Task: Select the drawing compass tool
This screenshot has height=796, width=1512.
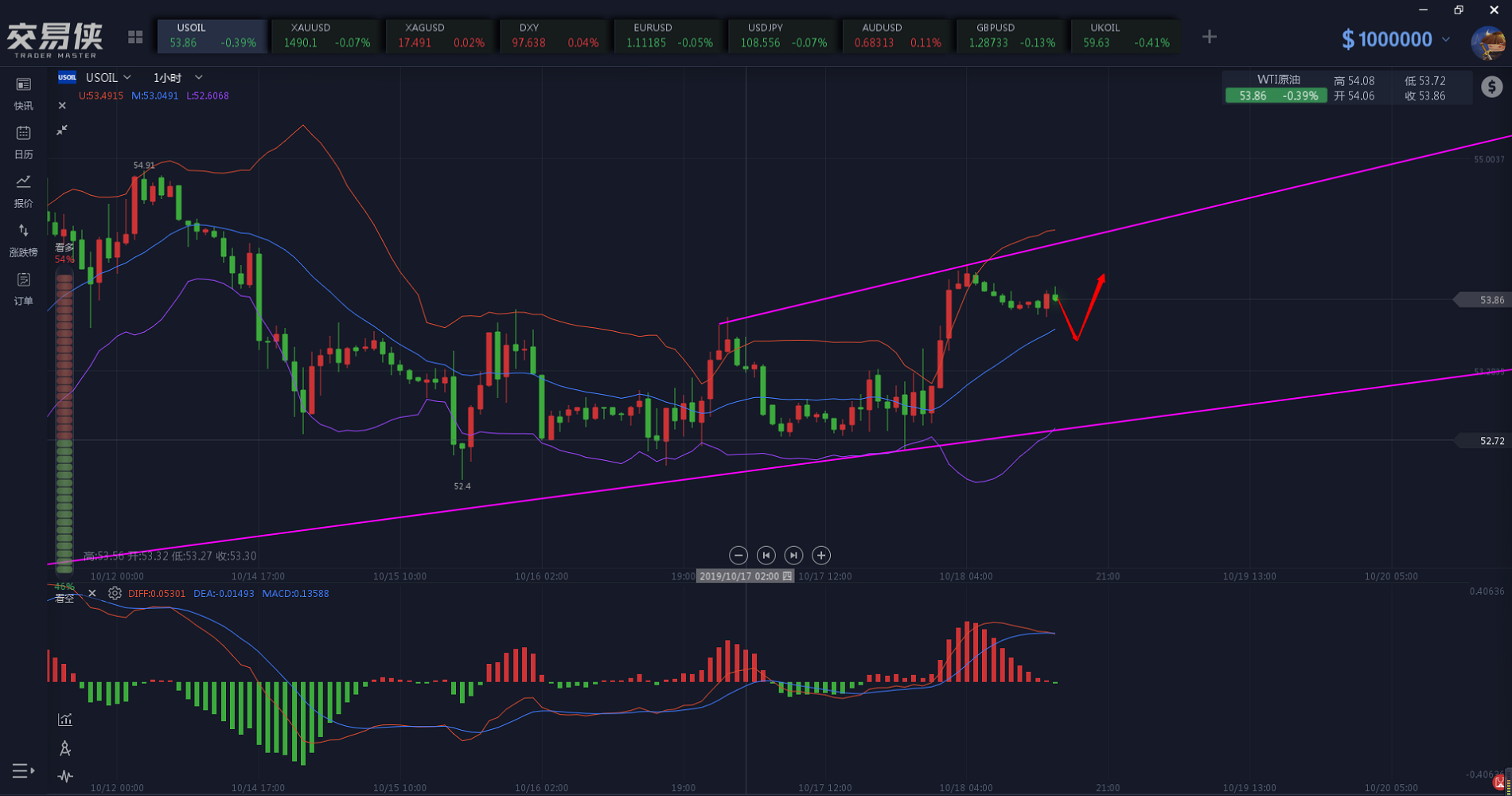Action: [x=65, y=748]
